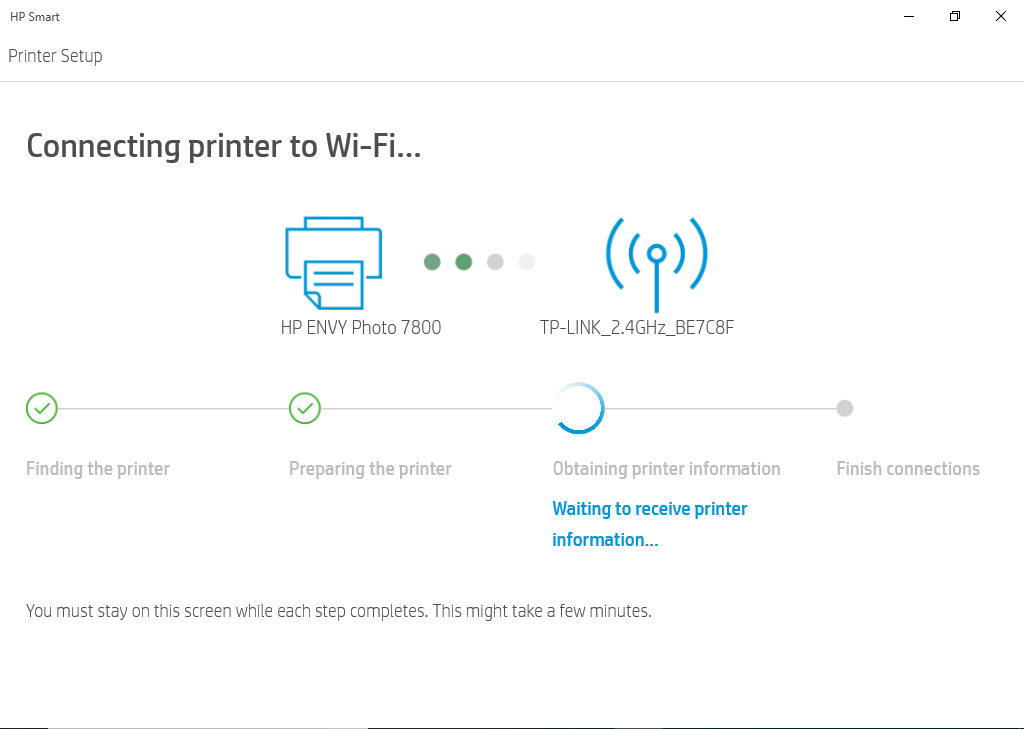Image resolution: width=1024 pixels, height=729 pixels.
Task: Click the Connecting printer to Wi-Fi heading
Action: (224, 146)
